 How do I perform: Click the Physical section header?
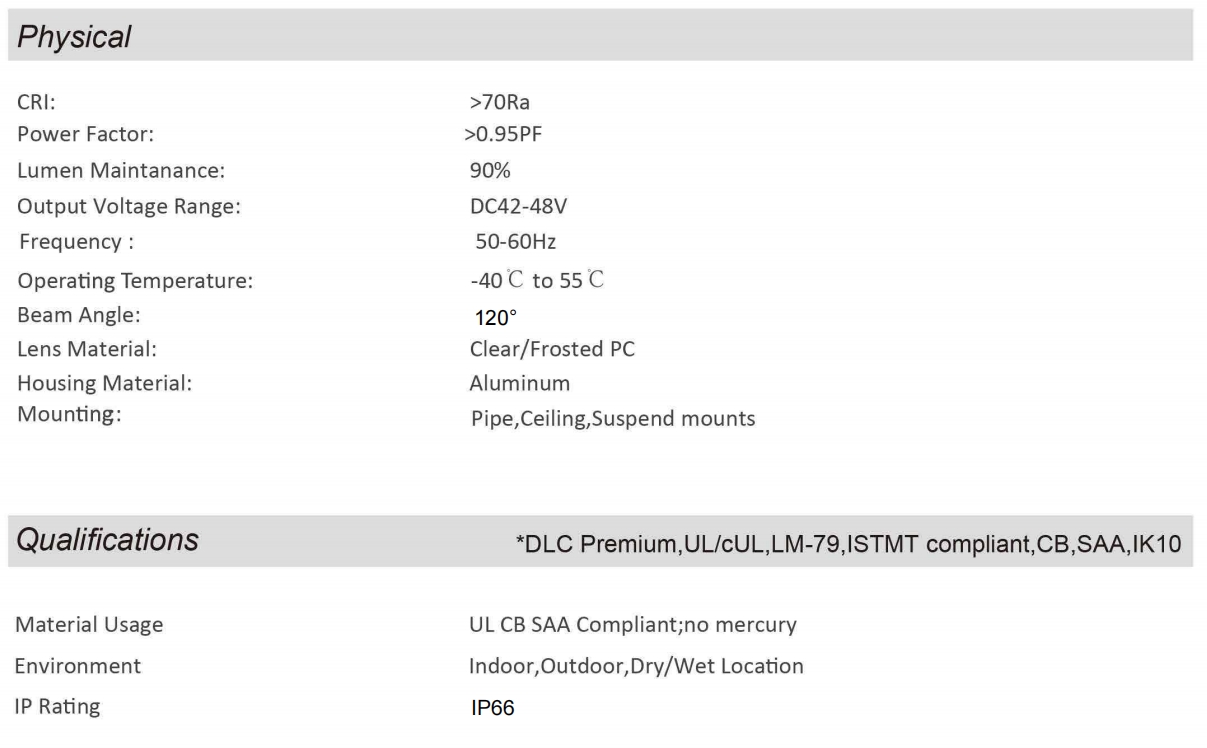76,38
